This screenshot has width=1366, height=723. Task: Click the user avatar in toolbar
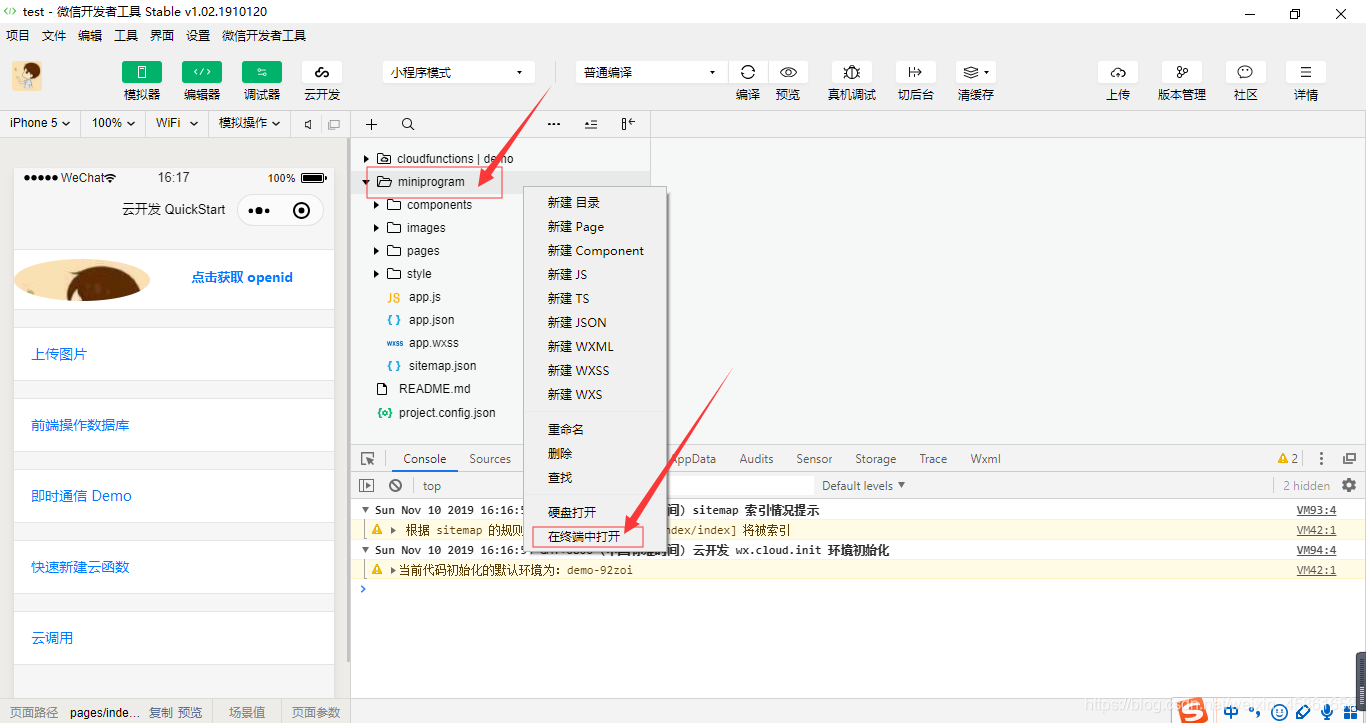click(x=27, y=76)
